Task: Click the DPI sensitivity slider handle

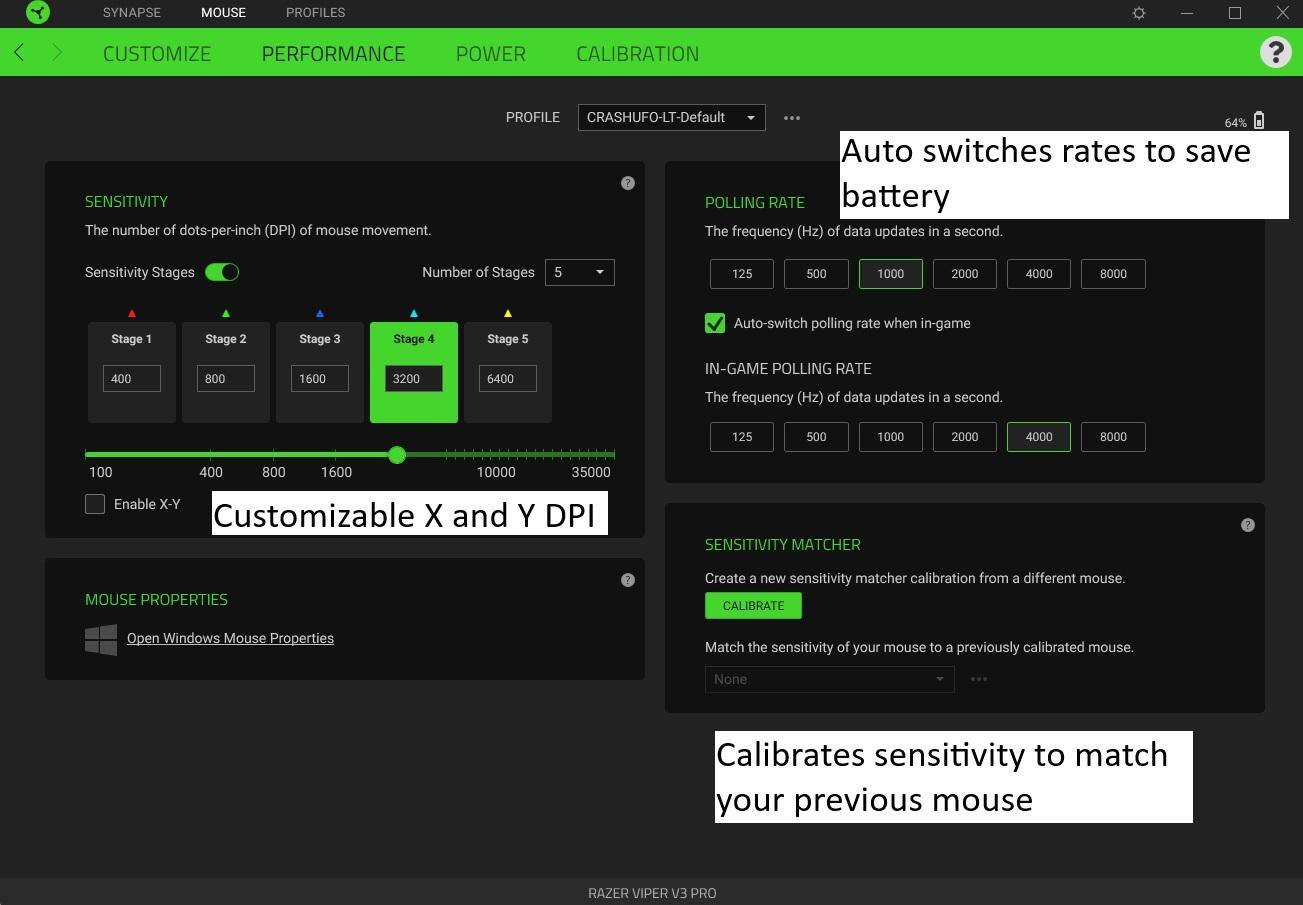Action: click(x=397, y=455)
